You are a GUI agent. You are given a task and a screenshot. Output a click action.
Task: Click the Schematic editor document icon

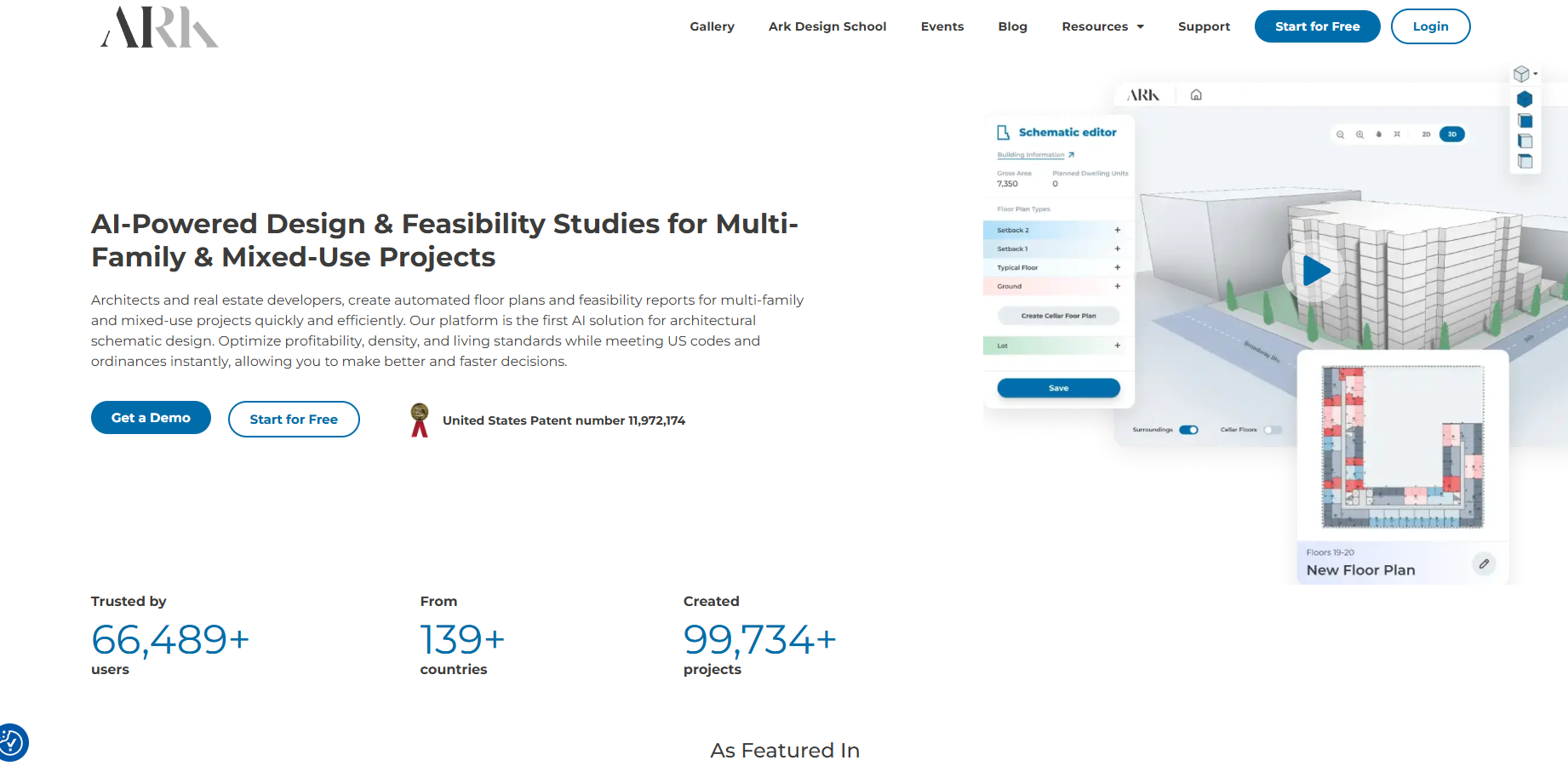pyautogui.click(x=1004, y=133)
